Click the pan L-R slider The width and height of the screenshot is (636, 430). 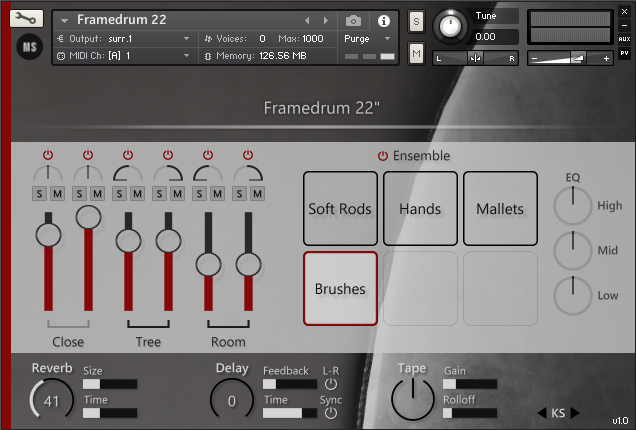tap(475, 58)
